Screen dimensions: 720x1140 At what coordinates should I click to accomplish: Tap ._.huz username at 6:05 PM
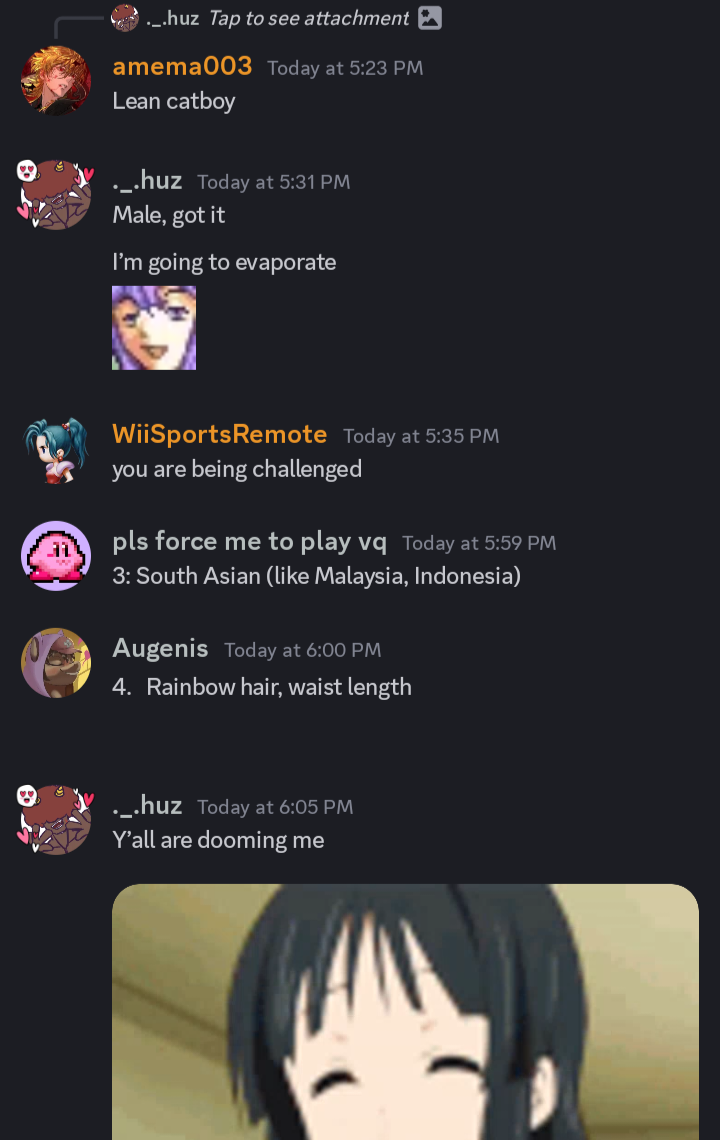tap(147, 806)
